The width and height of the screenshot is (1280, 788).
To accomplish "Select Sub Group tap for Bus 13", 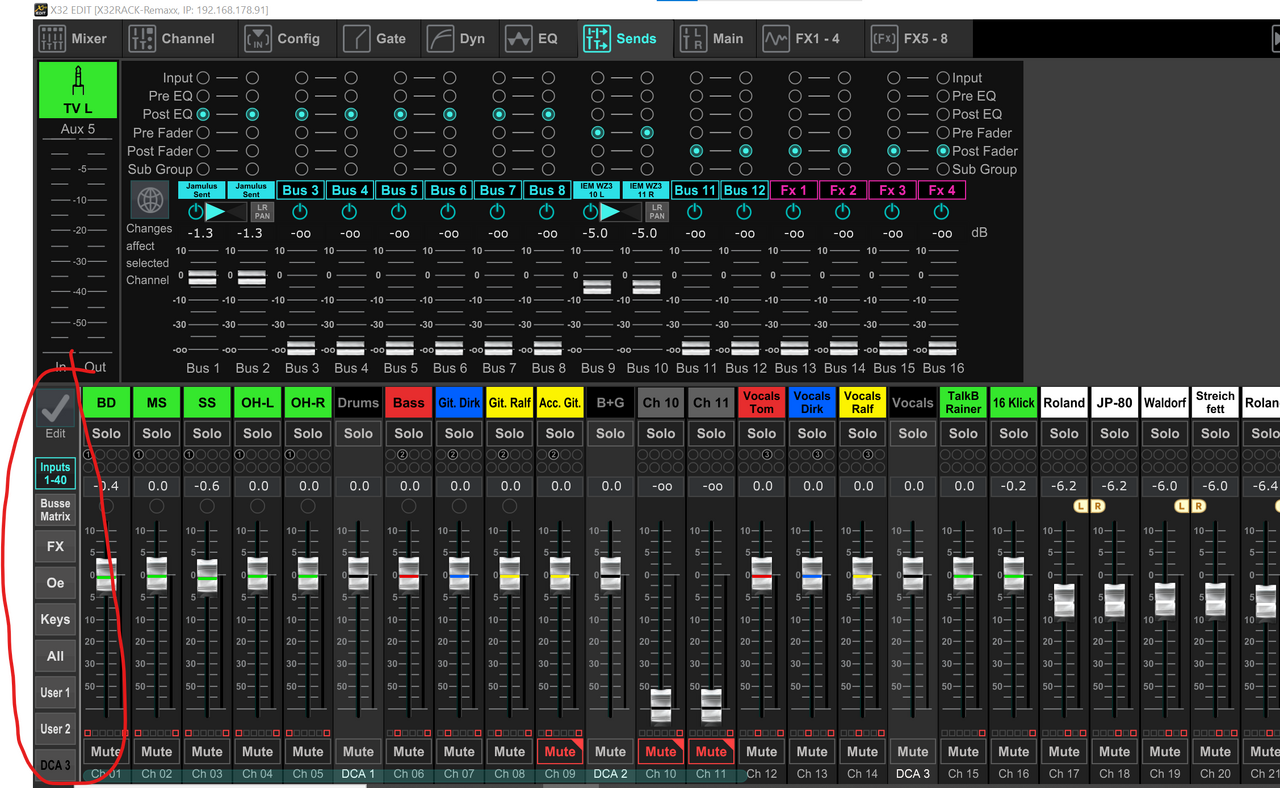I will pyautogui.click(x=795, y=170).
